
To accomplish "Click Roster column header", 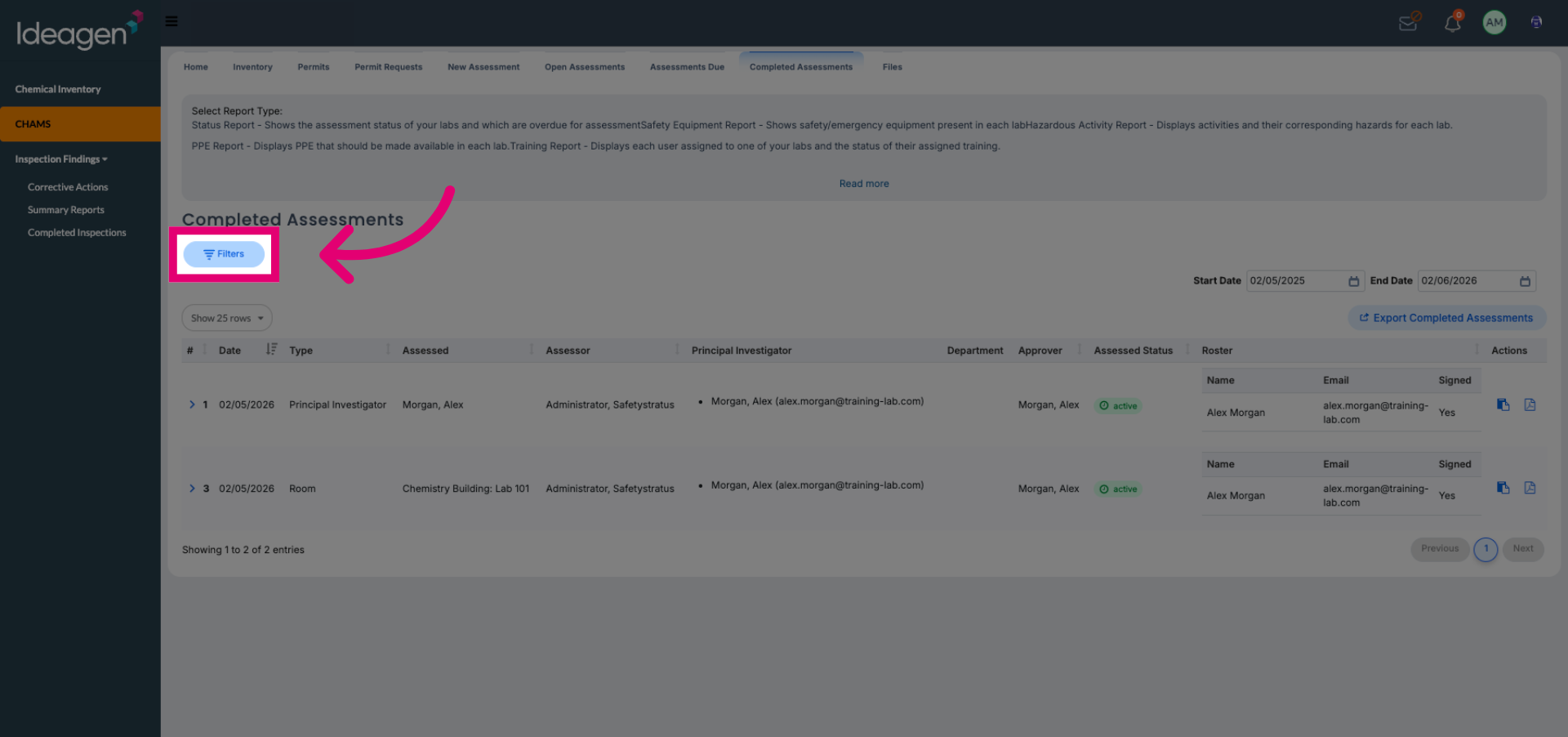I will (x=1217, y=351).
